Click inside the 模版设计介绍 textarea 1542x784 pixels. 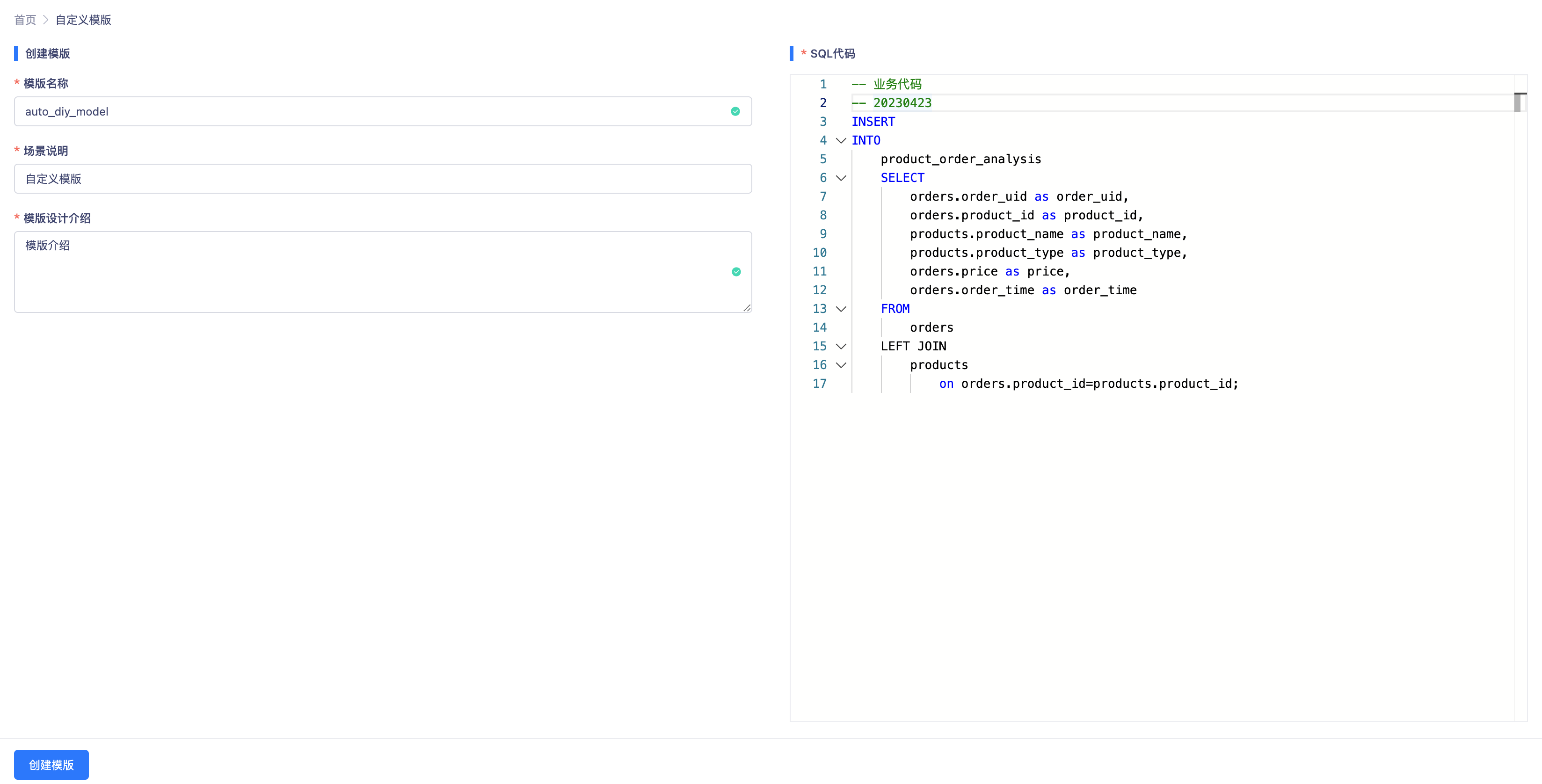point(383,272)
